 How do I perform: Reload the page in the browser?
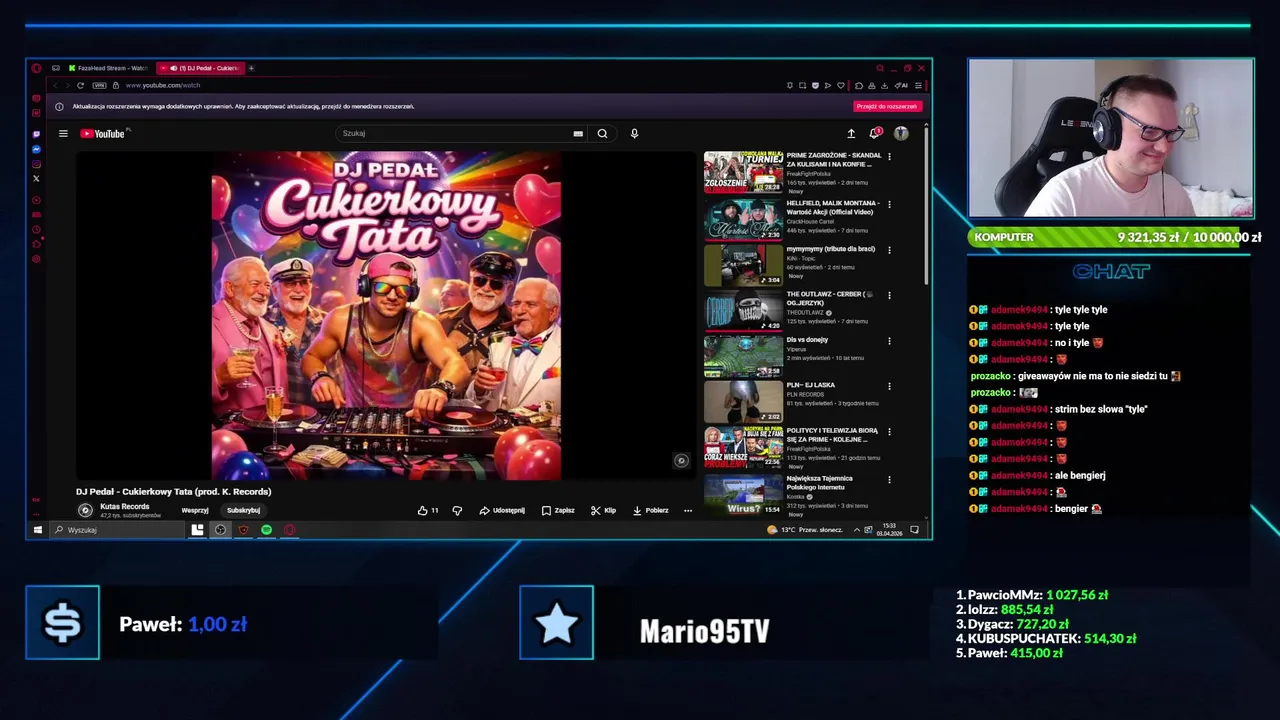[80, 85]
